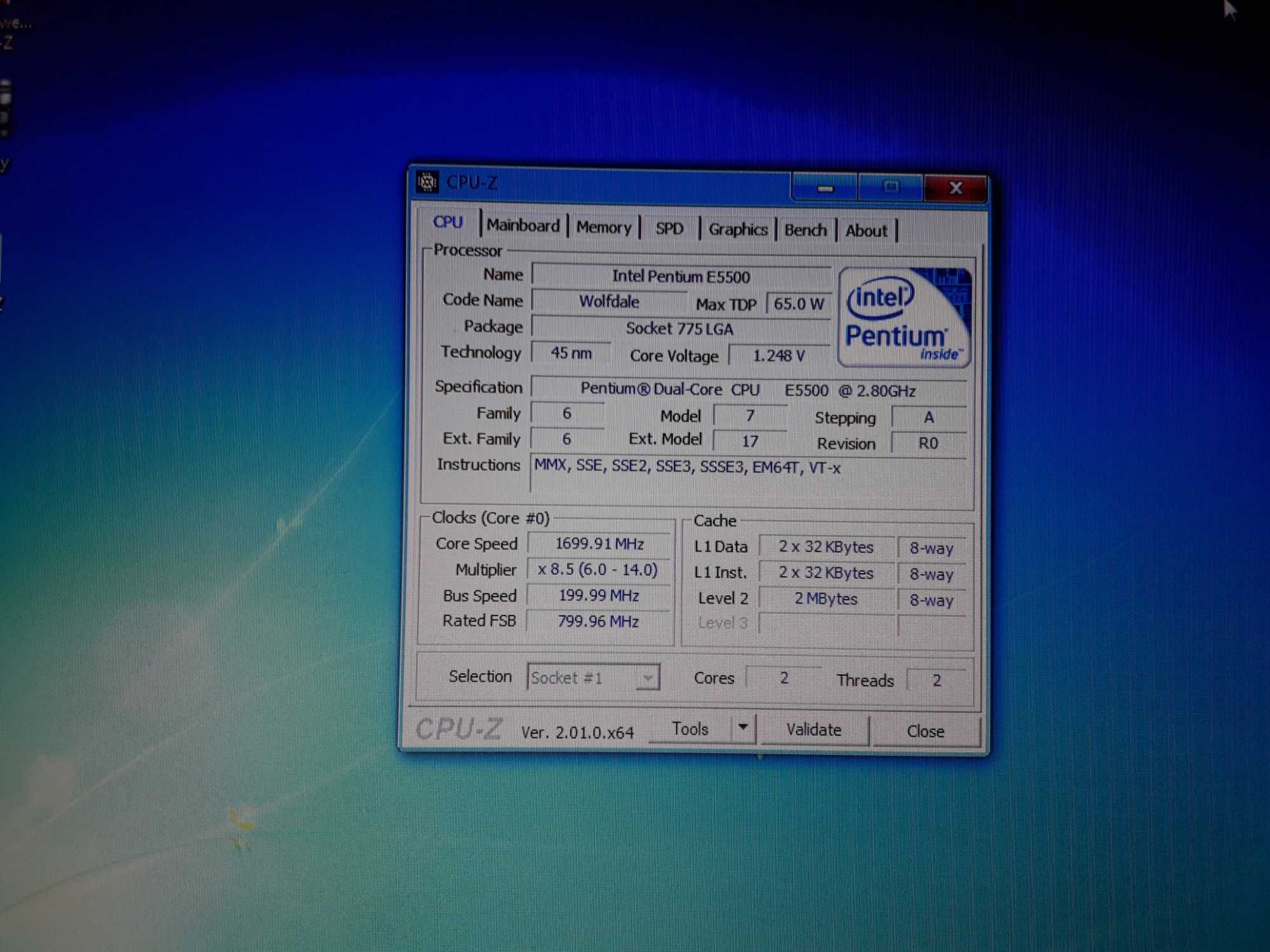Open the About tab
The height and width of the screenshot is (952, 1270).
tap(866, 230)
